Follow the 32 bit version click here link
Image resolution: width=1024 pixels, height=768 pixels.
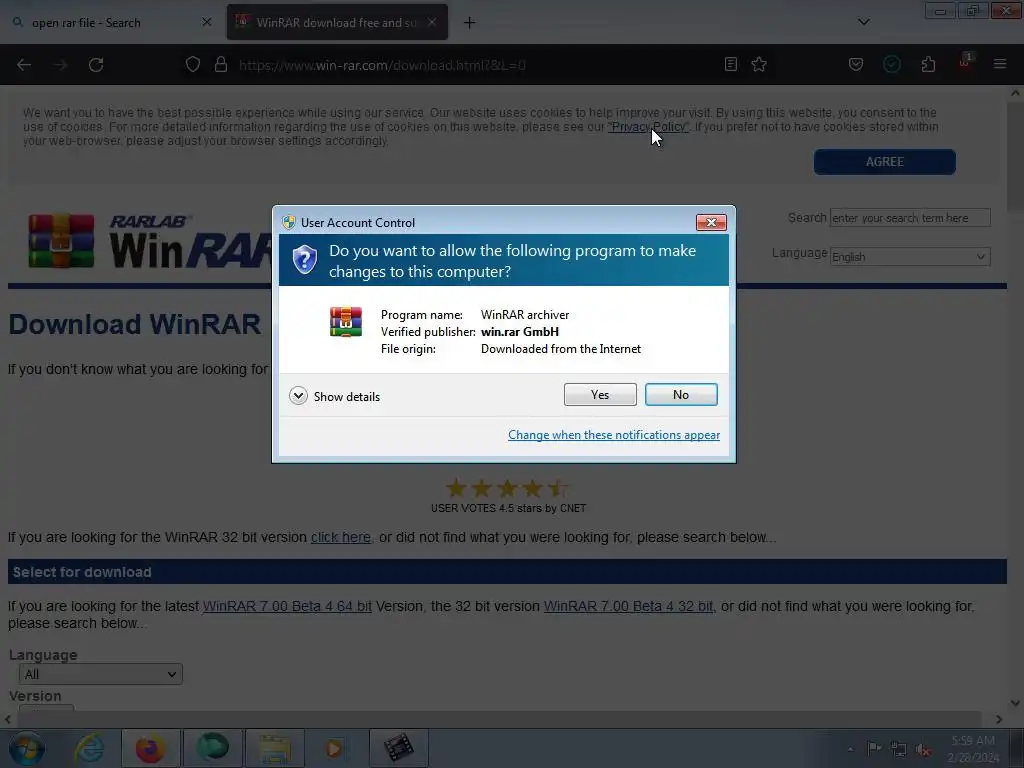(341, 537)
